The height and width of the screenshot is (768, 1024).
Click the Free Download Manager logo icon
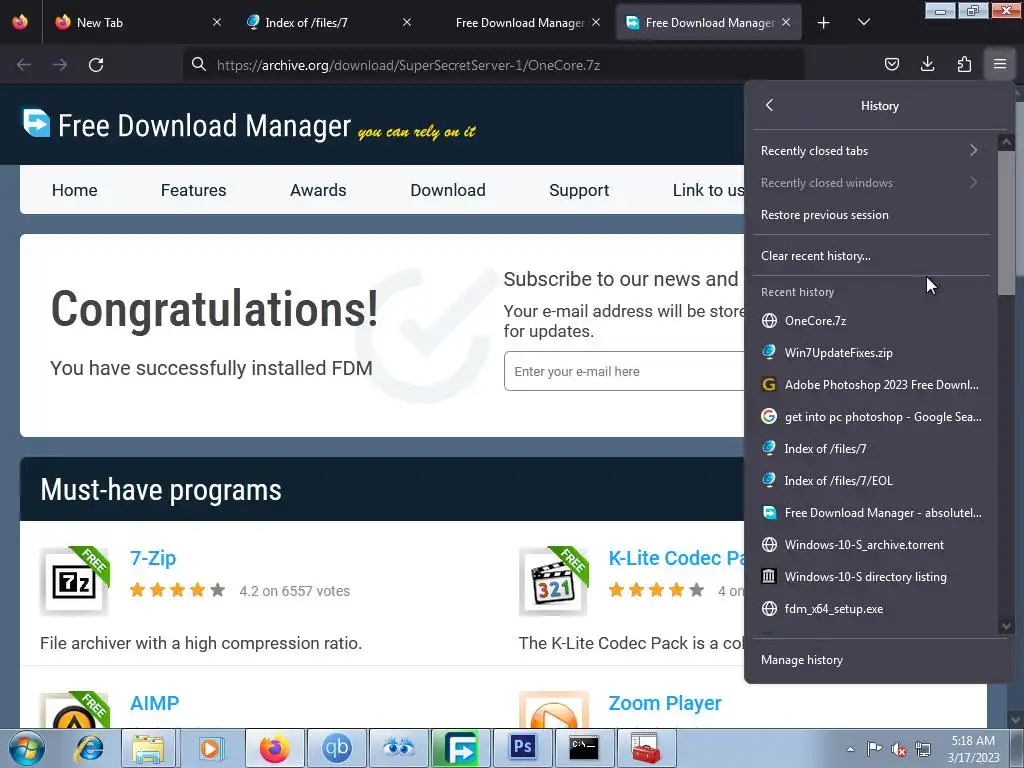36,122
